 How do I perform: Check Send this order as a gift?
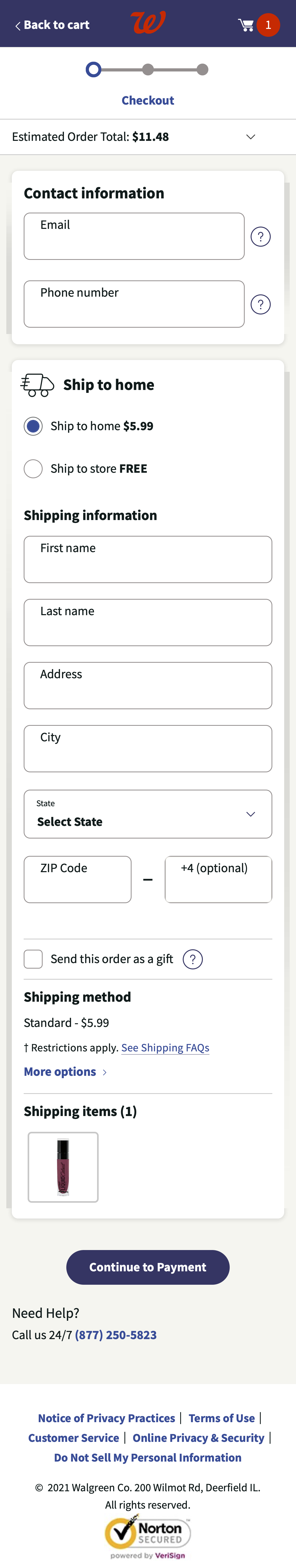[33, 959]
